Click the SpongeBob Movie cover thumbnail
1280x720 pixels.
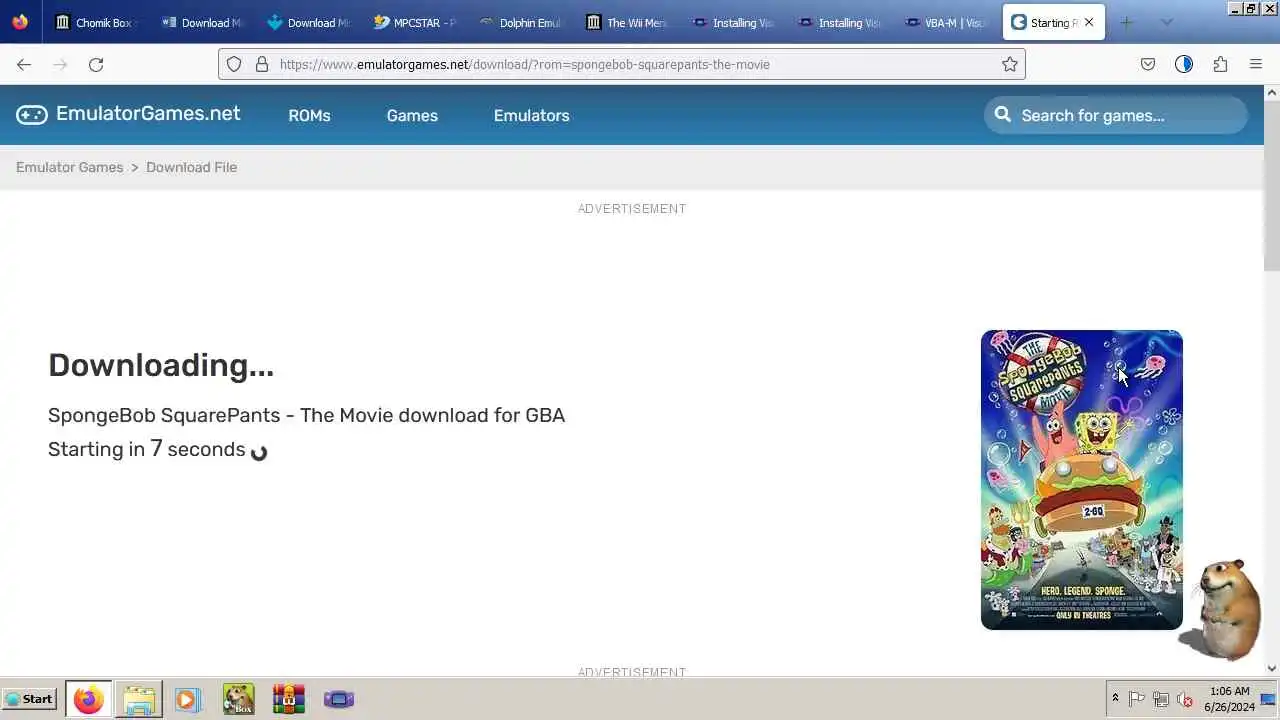click(x=1081, y=480)
